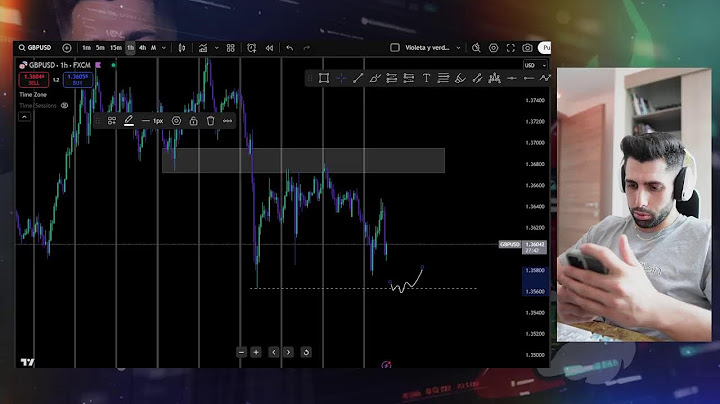720x404 pixels.
Task: Select the Text annotation tool
Action: (426, 79)
